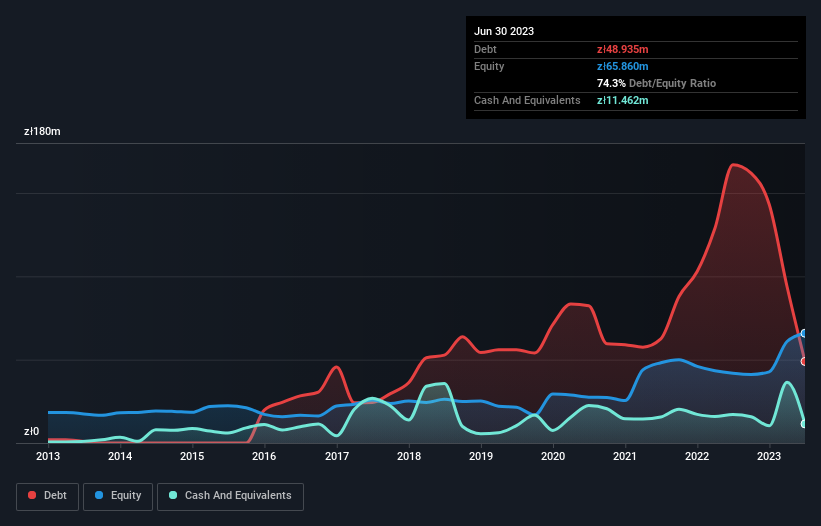
Task: Click the 2020 x-axis label
Action: click(553, 456)
